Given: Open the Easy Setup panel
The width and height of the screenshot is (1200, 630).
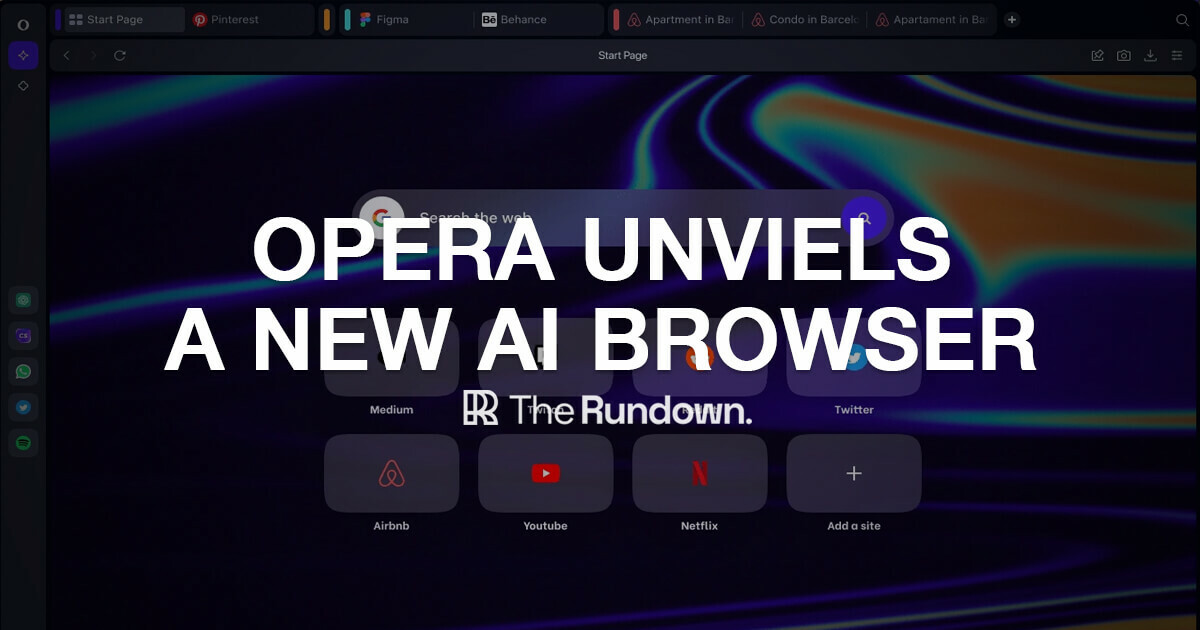Looking at the screenshot, I should pos(1179,55).
